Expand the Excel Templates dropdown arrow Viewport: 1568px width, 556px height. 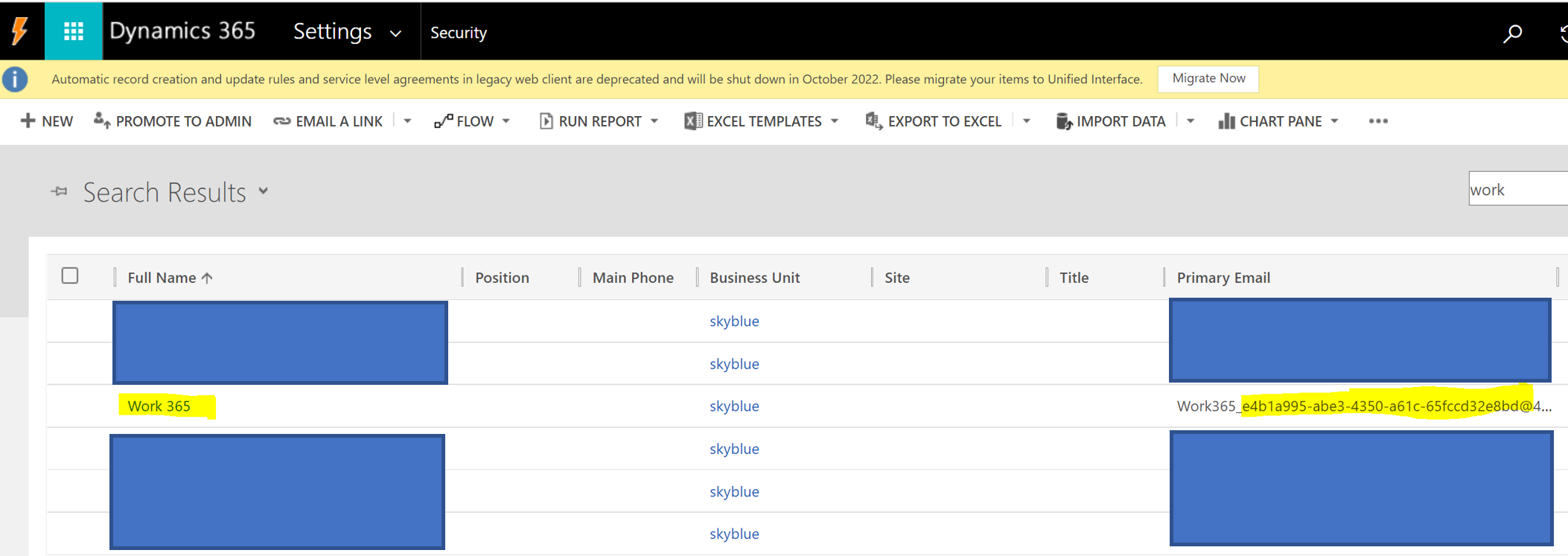[835, 121]
